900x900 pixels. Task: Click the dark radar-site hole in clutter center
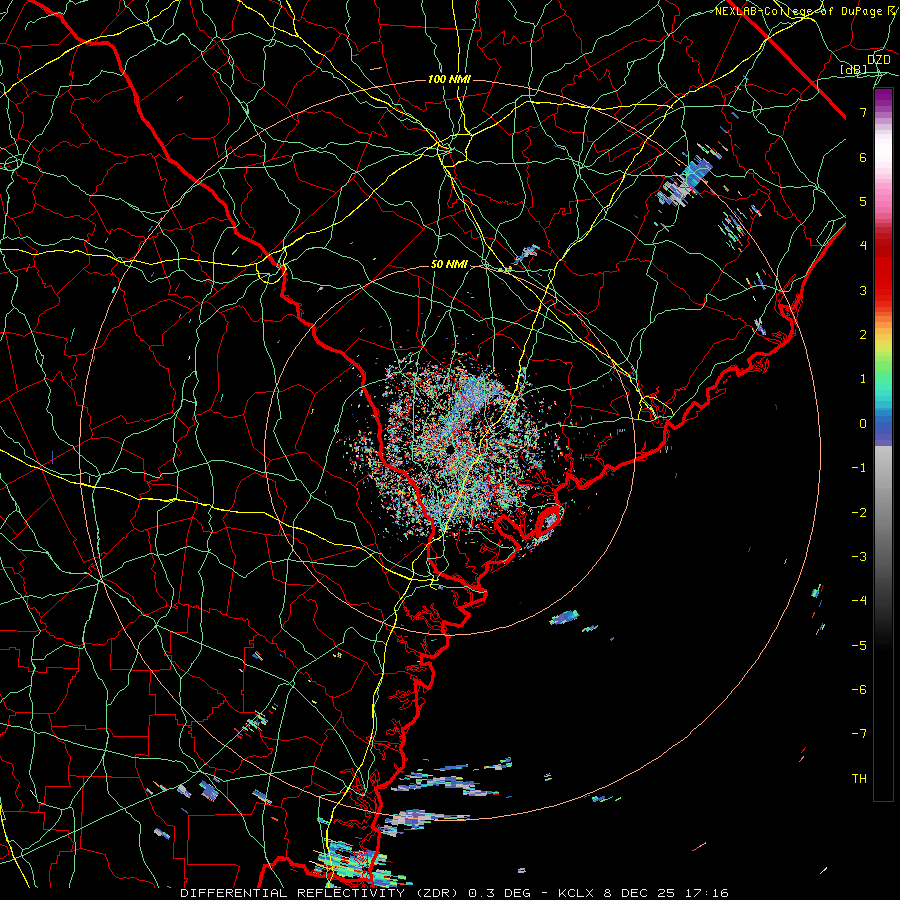tap(449, 448)
